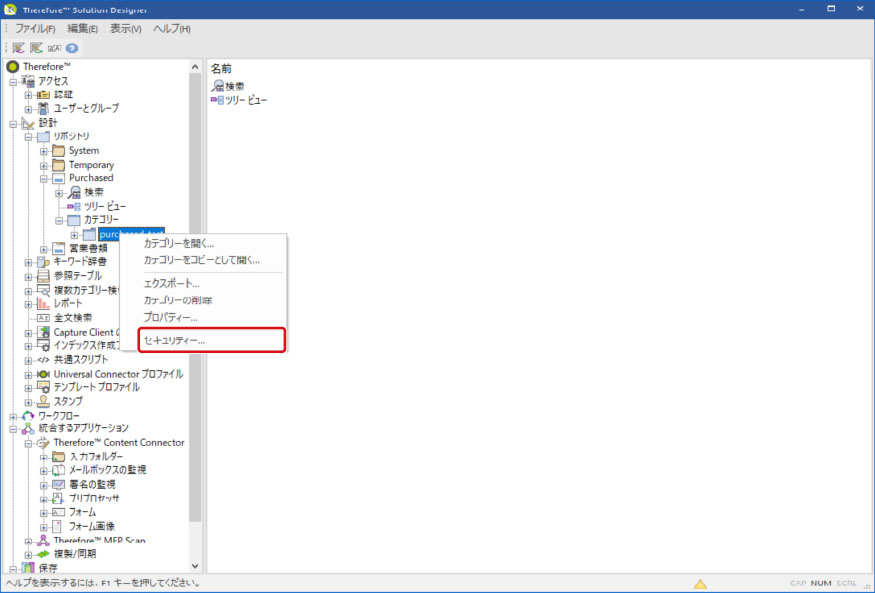
Task: Click the ユーザーとグループ icon in the tree
Action: [44, 108]
